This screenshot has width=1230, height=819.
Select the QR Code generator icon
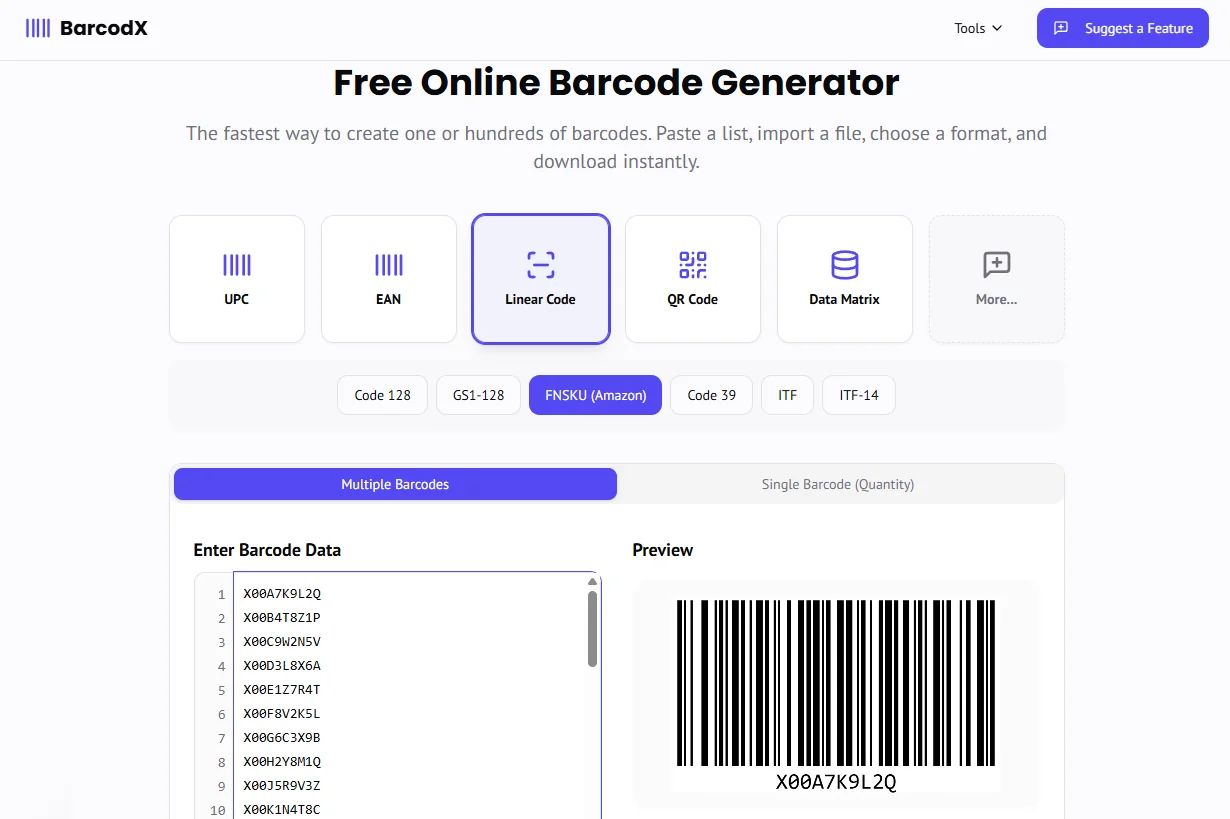692,265
